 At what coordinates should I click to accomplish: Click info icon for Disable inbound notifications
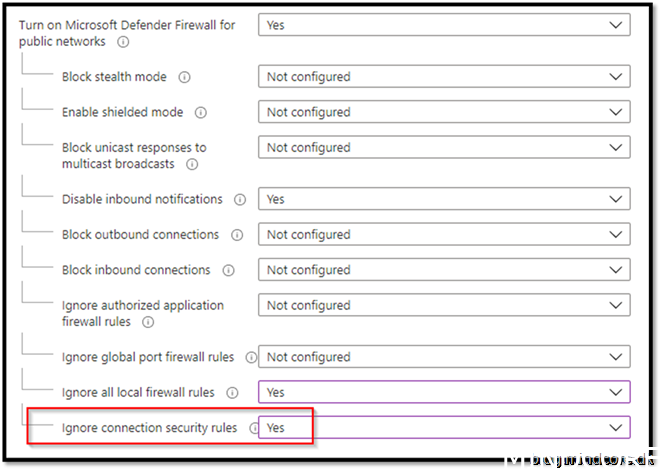click(x=239, y=200)
